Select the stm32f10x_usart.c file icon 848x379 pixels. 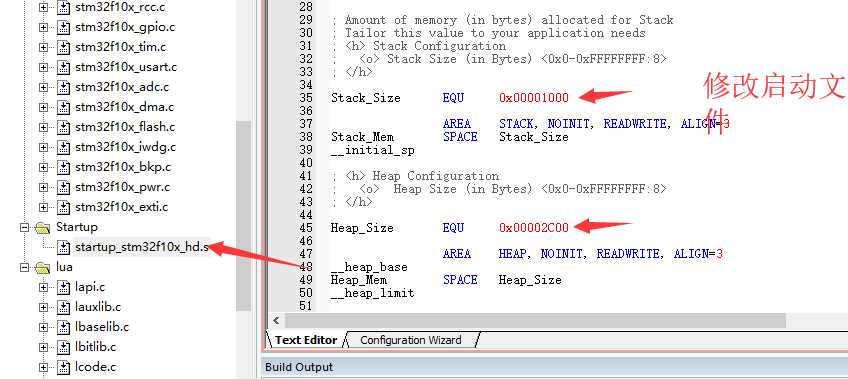(64, 68)
